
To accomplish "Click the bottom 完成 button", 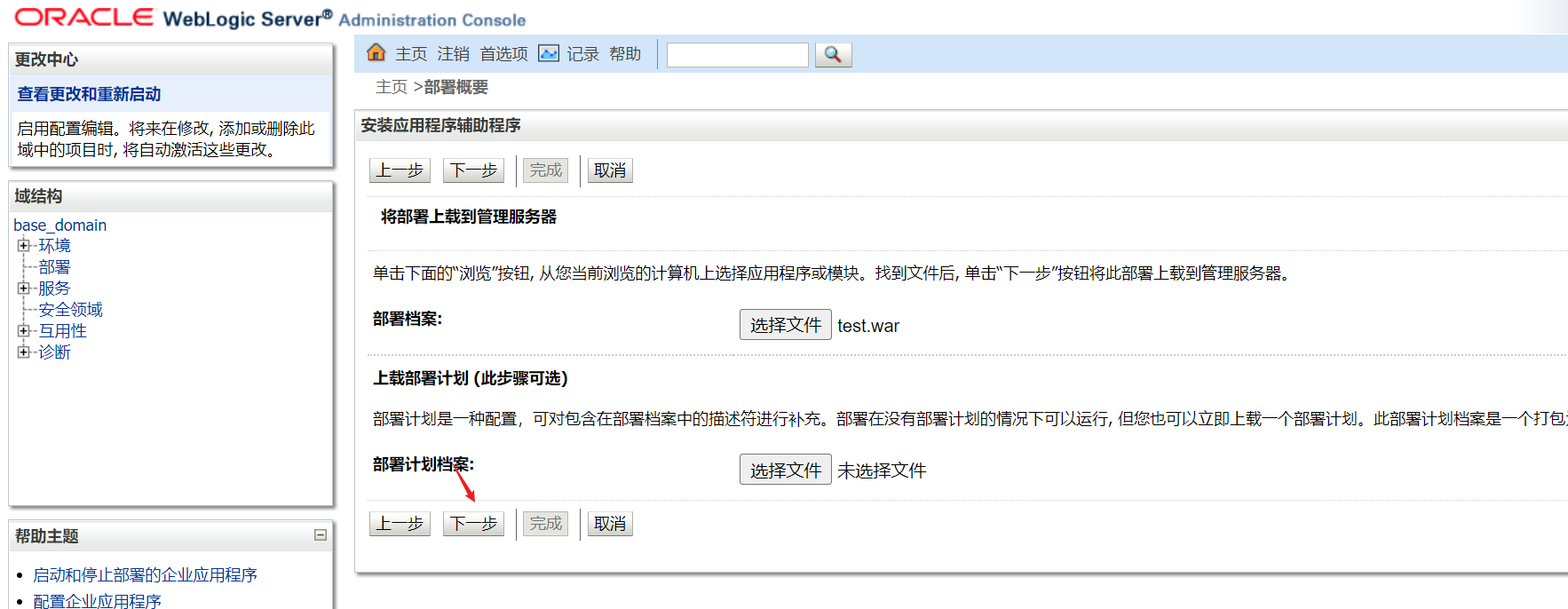I will (545, 524).
